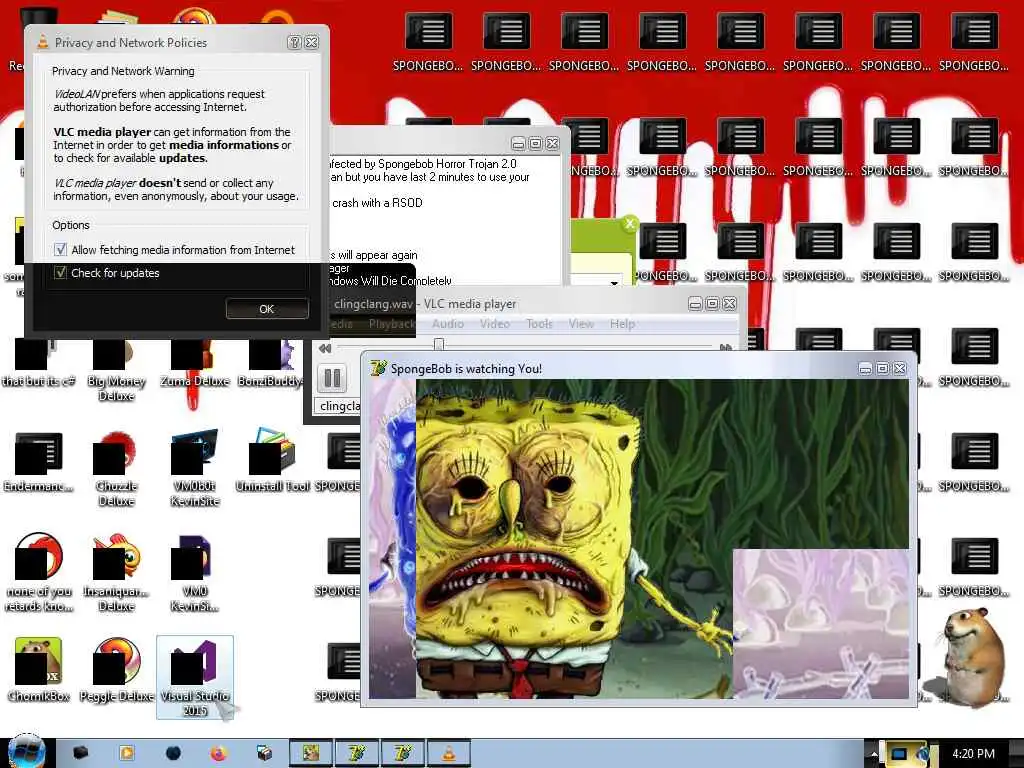Click the taskbar clock showing 4:20 PM

tap(973, 754)
